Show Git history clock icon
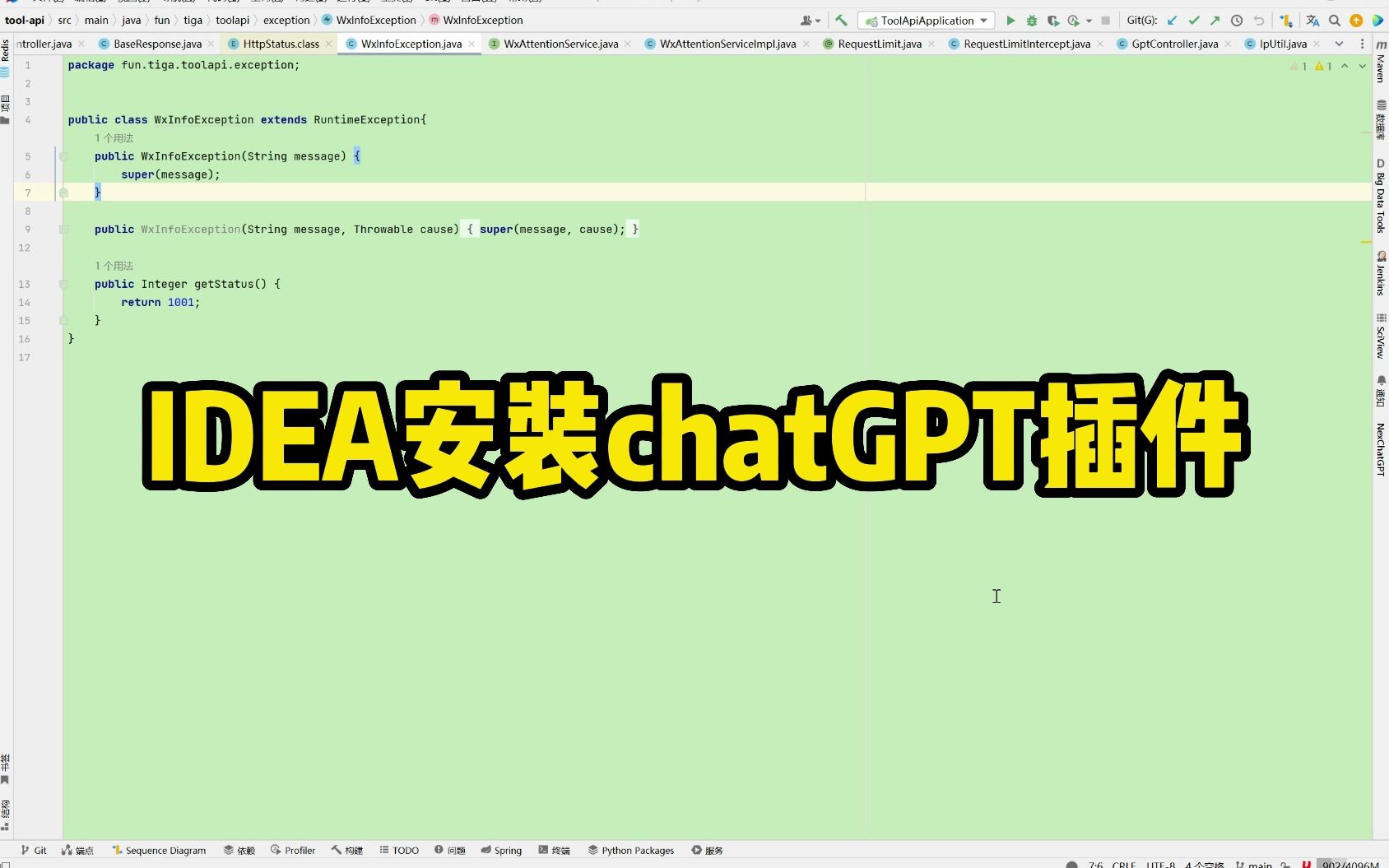The width and height of the screenshot is (1389, 868). (1237, 21)
